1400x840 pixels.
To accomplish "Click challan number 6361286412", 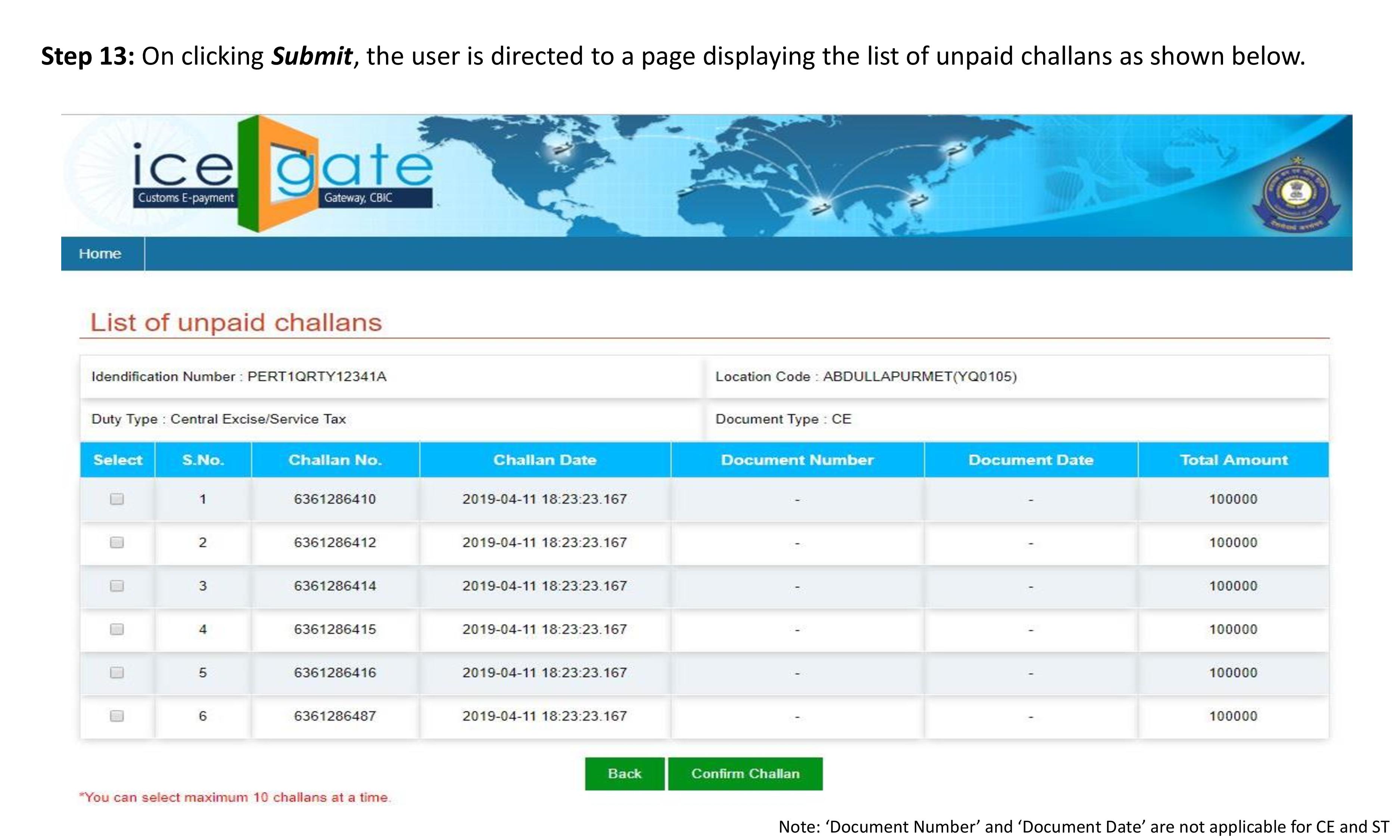I will click(335, 543).
